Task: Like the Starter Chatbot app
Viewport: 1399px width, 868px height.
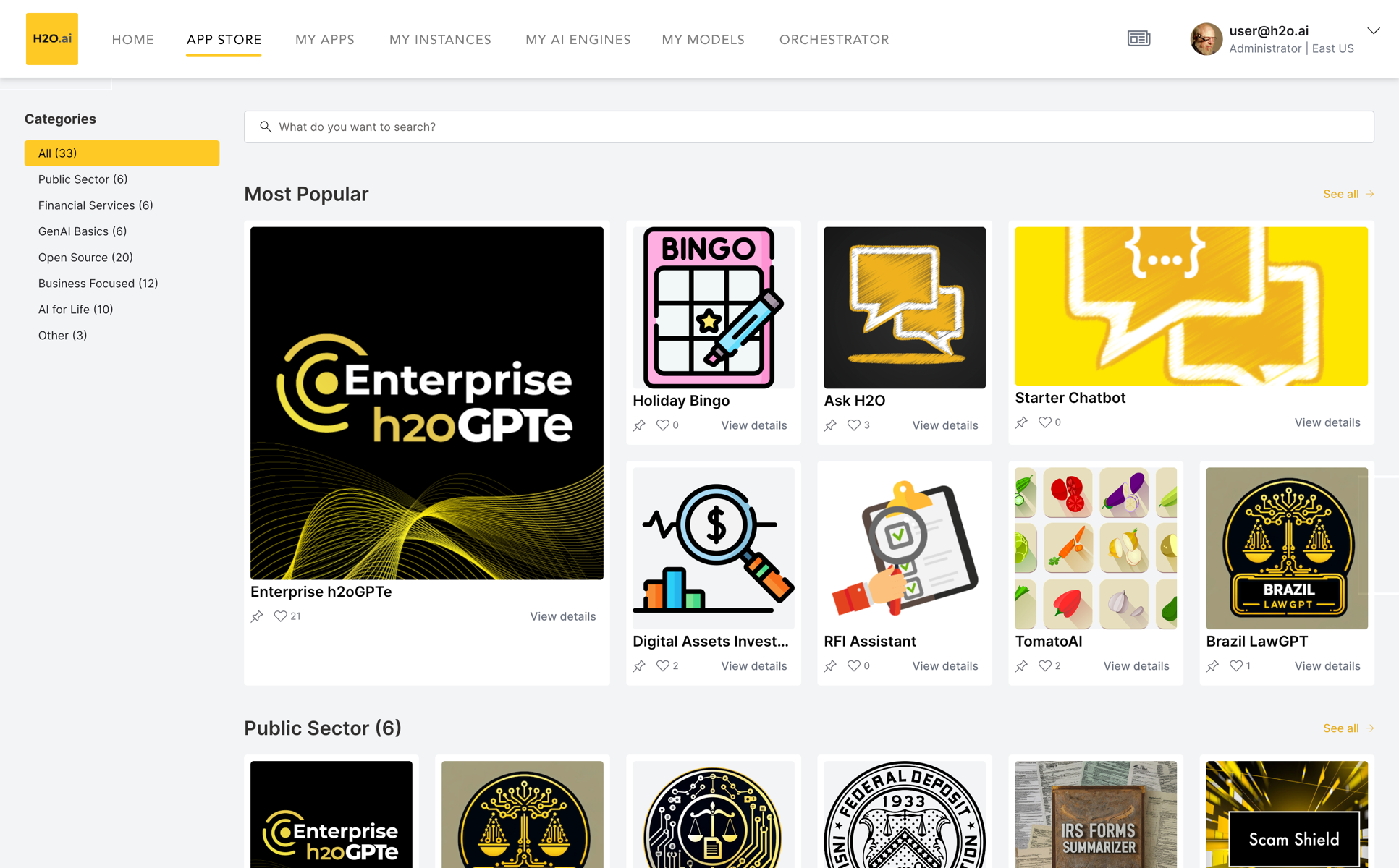Action: pyautogui.click(x=1044, y=422)
